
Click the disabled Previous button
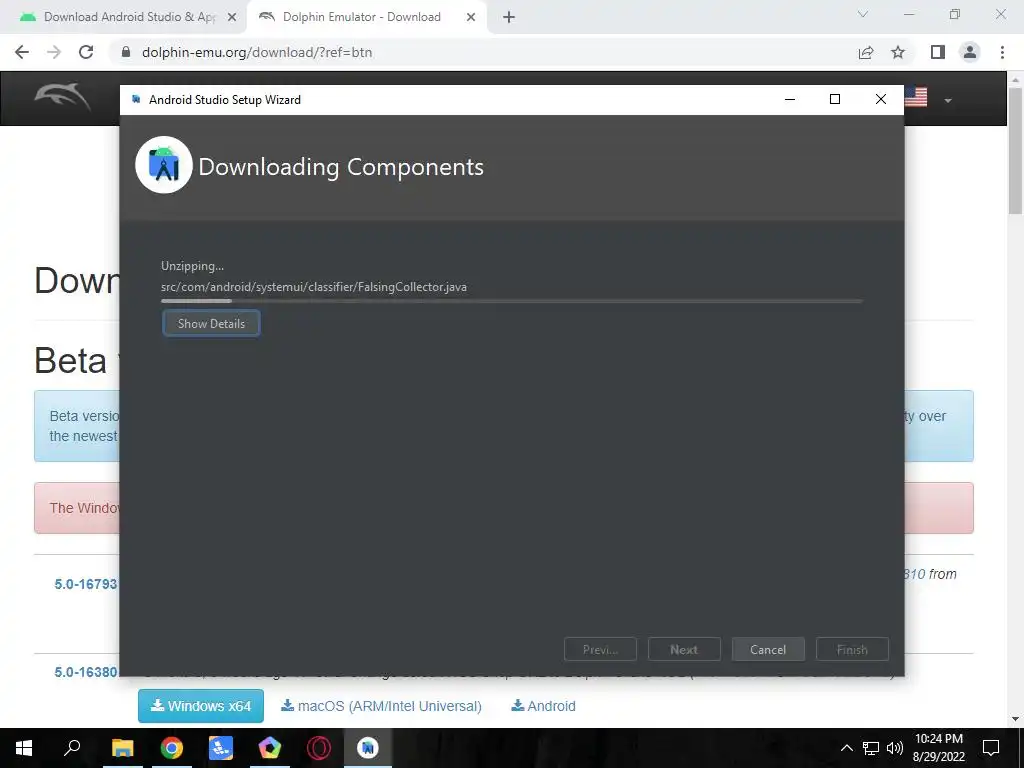(x=600, y=650)
